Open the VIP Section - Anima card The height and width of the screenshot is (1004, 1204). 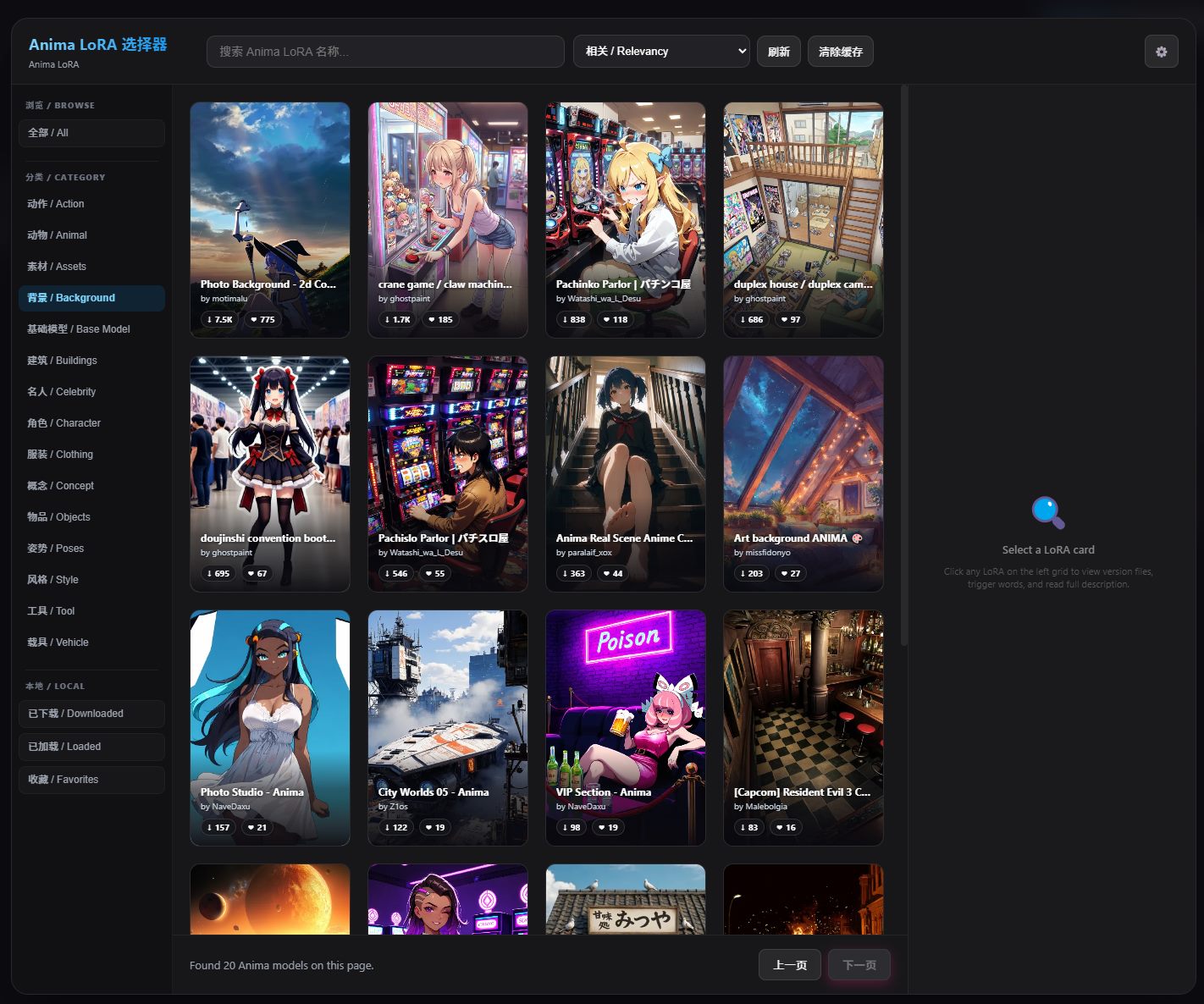[626, 728]
